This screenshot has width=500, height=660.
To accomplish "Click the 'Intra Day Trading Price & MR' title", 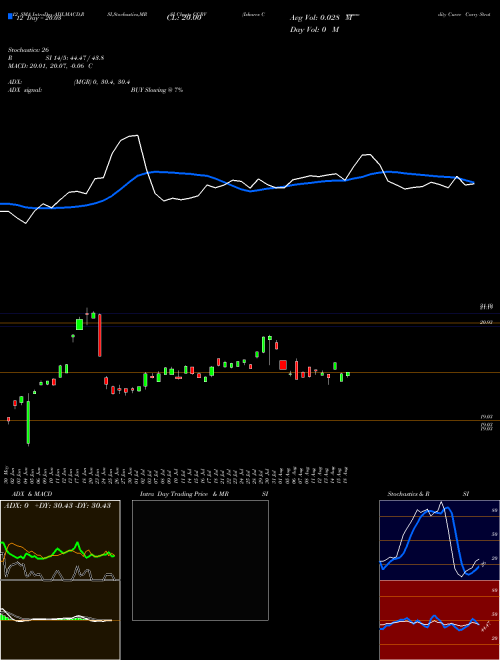I will pyautogui.click(x=184, y=494).
